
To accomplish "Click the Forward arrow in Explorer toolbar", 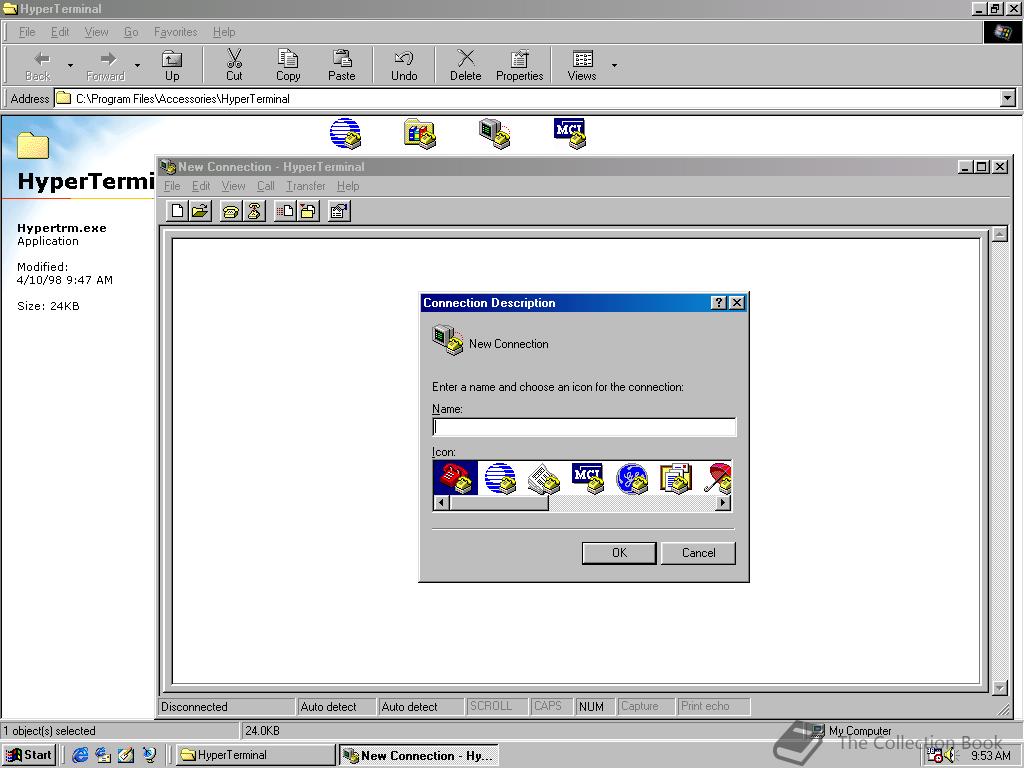I will (106, 65).
